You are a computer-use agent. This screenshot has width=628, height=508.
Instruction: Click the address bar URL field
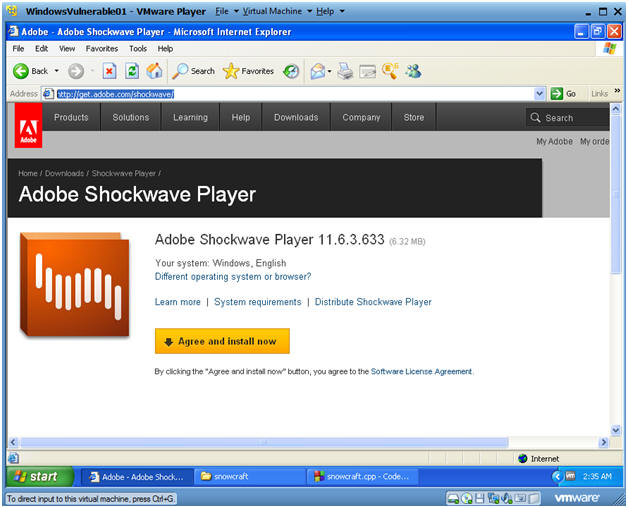point(294,94)
